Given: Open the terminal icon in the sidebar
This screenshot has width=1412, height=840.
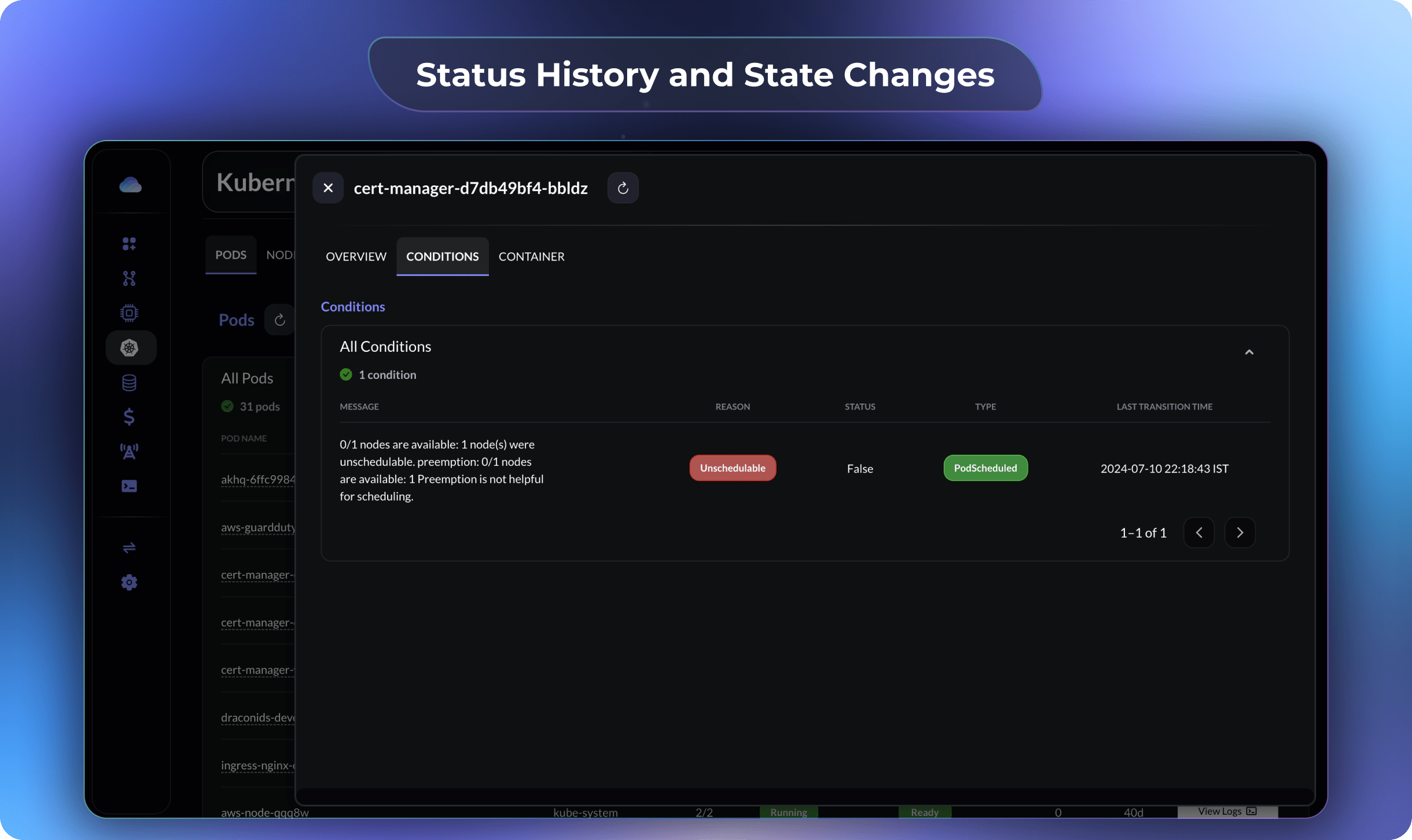Looking at the screenshot, I should point(129,486).
